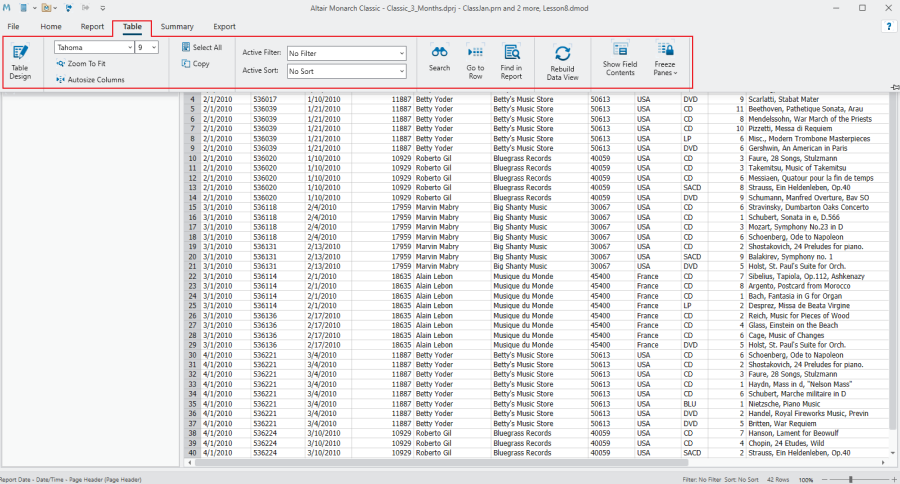This screenshot has width=900, height=484.
Task: Click the Copy button
Action: pos(195,64)
